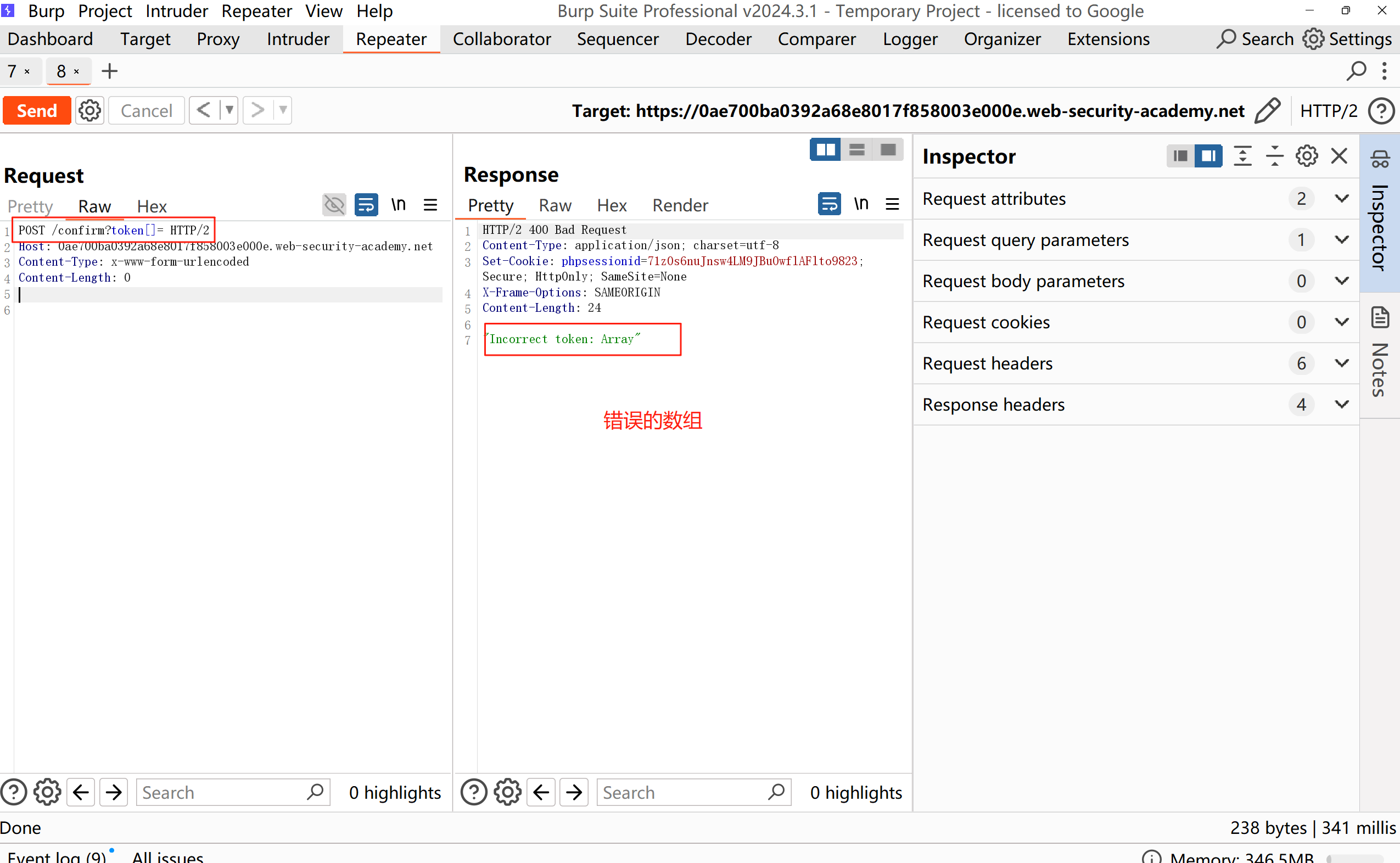Toggle non-printable characters \n in response

pos(861,204)
